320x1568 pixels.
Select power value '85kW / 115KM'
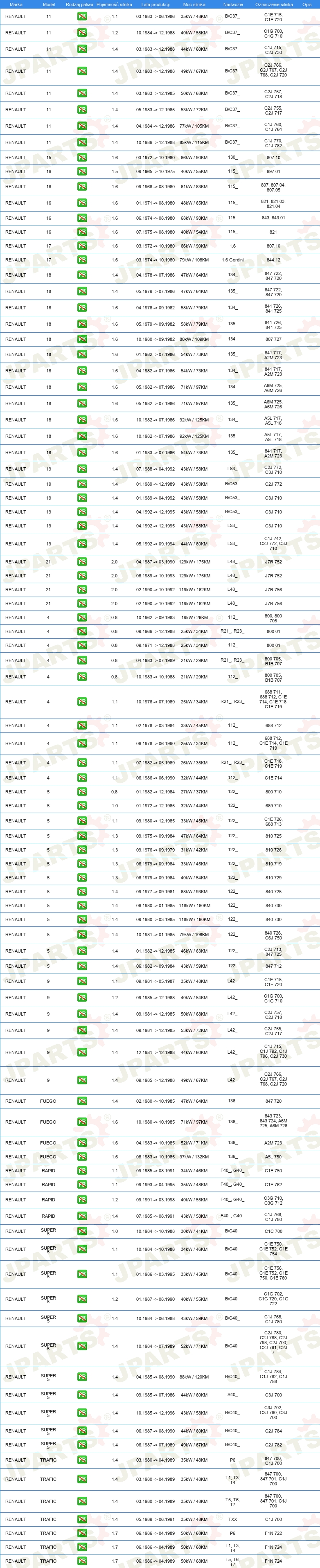(x=194, y=142)
